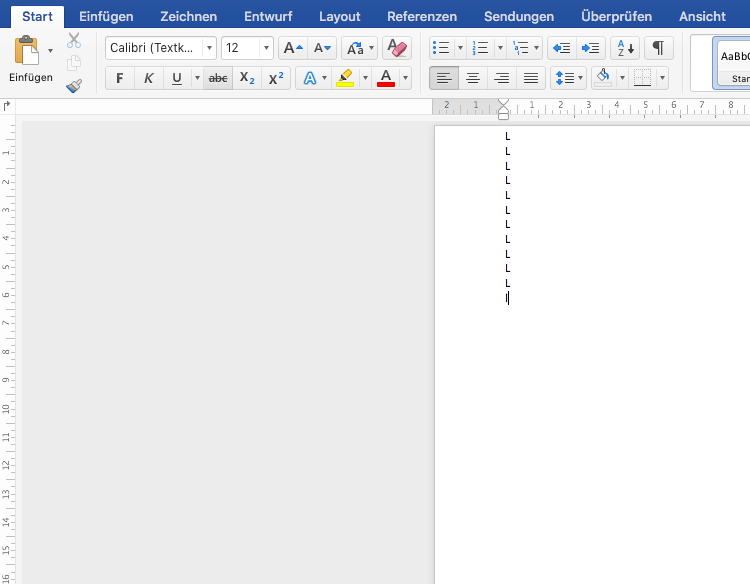Viewport: 750px width, 584px height.
Task: Open the font size dropdown arrow
Action: coord(266,48)
